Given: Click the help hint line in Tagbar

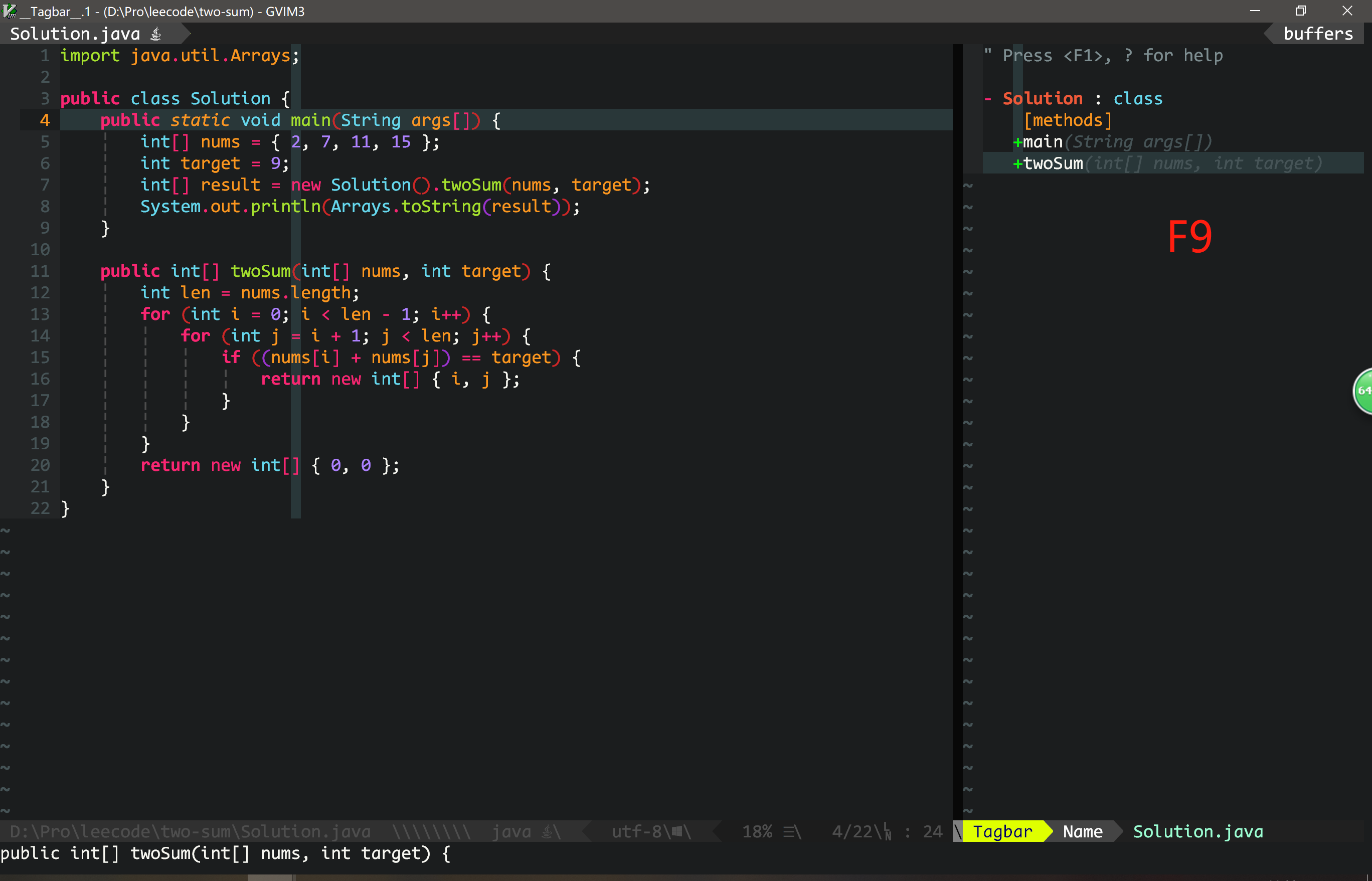Looking at the screenshot, I should pos(1112,56).
